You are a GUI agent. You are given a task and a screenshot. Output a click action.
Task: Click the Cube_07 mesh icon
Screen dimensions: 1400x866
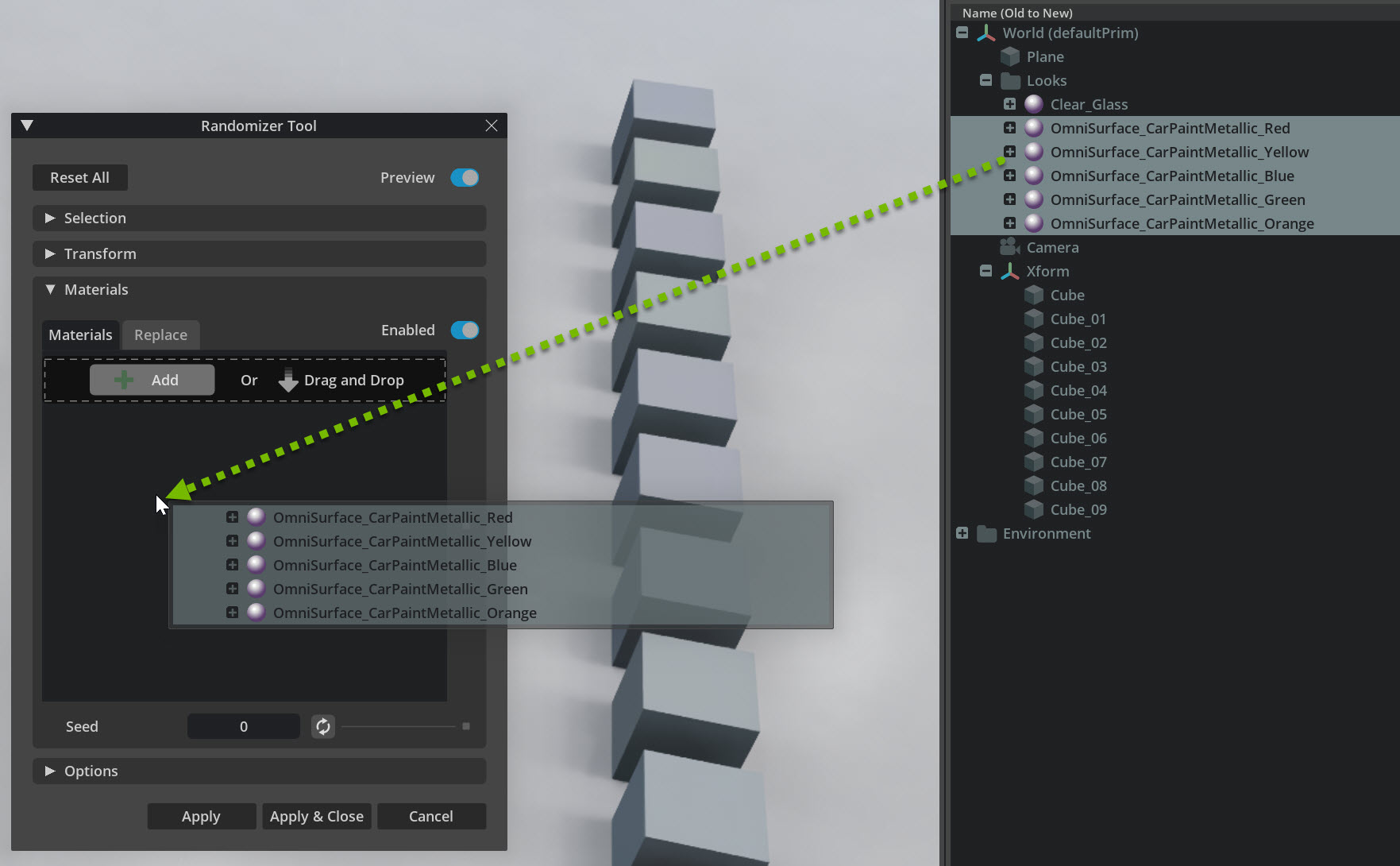1034,462
